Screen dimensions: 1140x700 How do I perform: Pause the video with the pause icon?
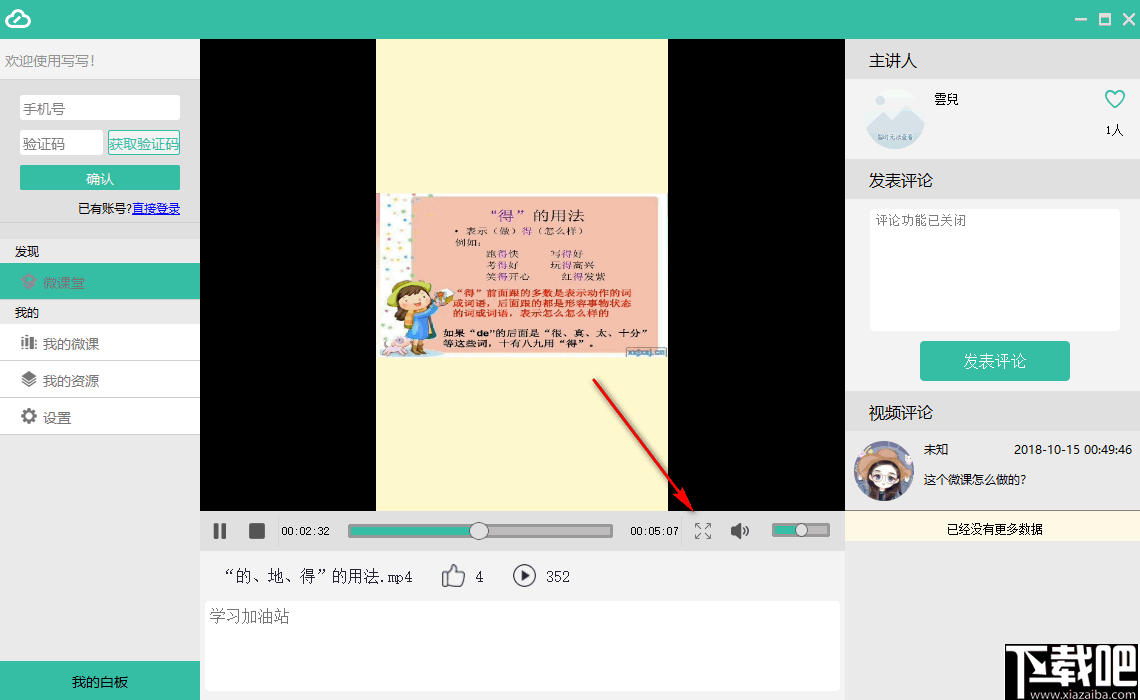219,530
